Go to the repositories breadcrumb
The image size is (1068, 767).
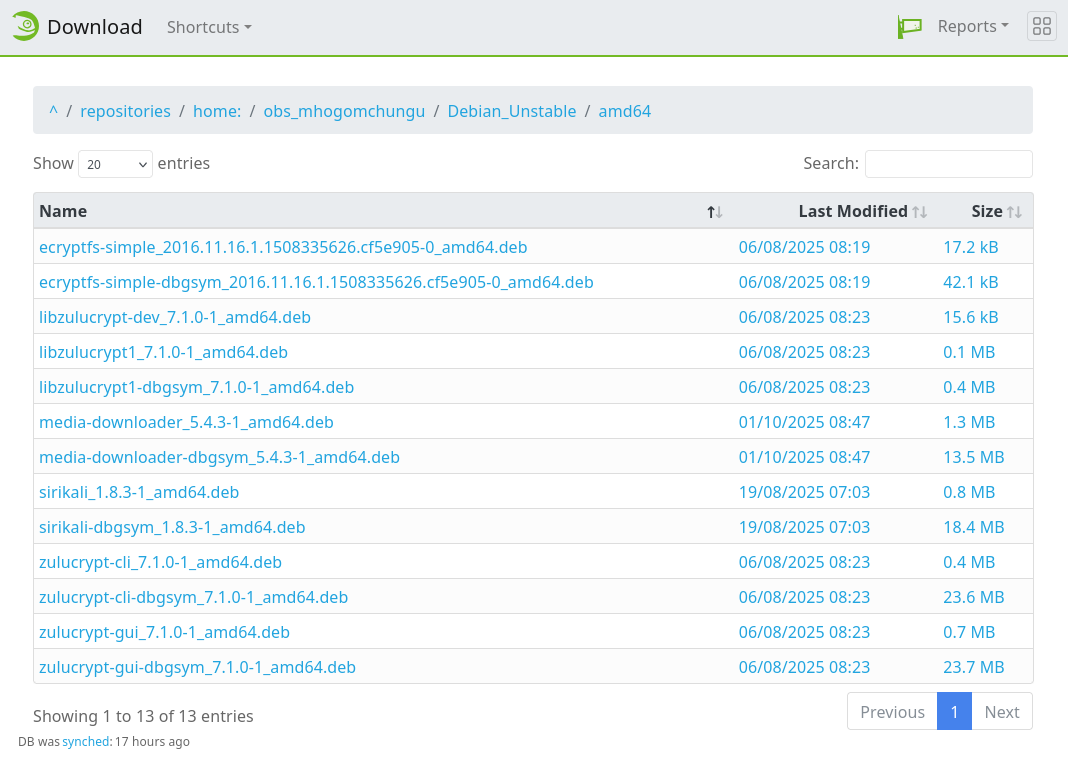click(x=125, y=111)
